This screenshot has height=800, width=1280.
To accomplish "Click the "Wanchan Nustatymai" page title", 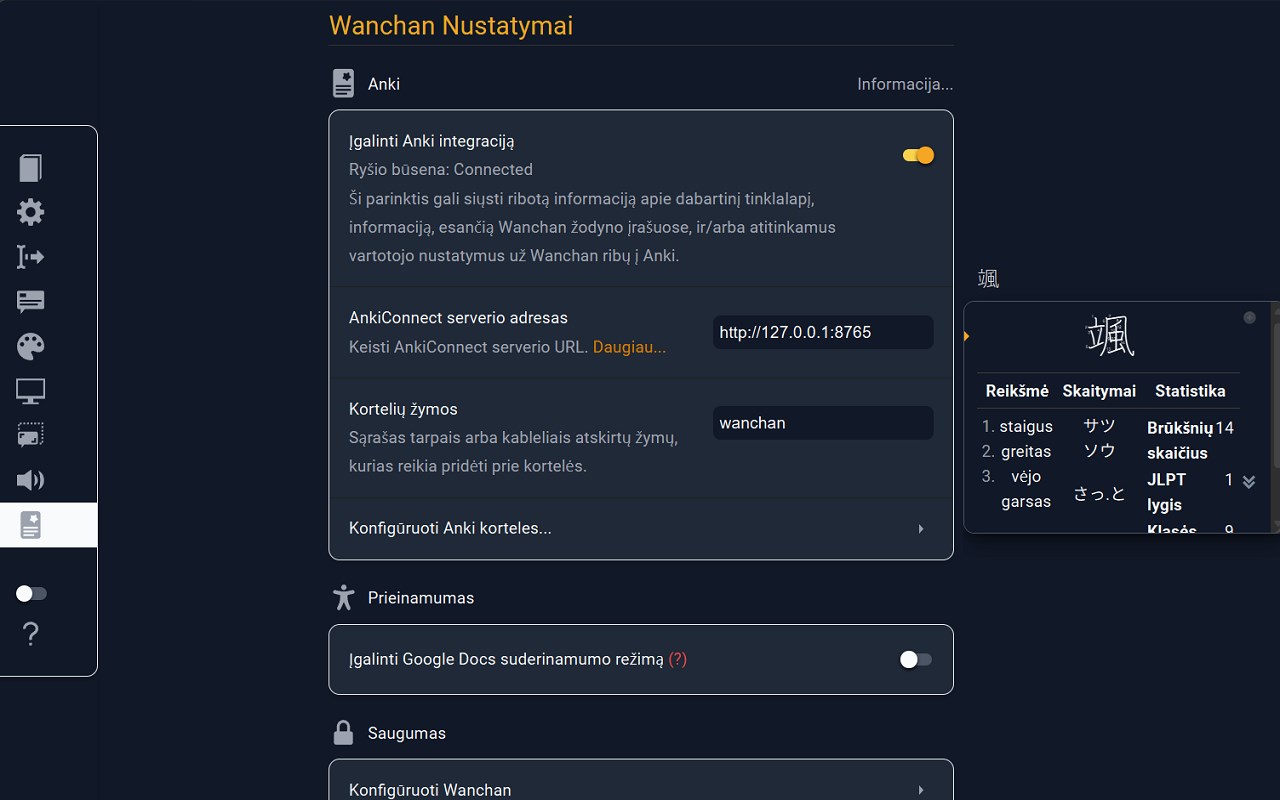I will (451, 25).
